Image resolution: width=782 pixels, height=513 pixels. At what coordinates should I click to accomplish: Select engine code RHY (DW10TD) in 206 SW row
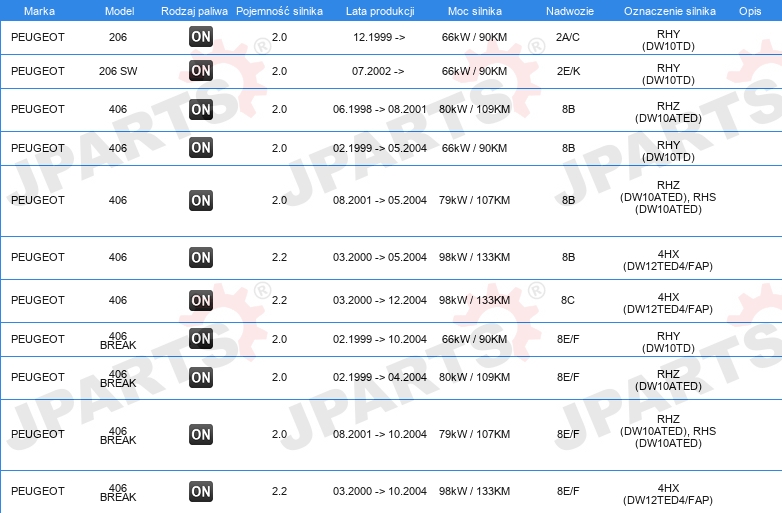[668, 74]
